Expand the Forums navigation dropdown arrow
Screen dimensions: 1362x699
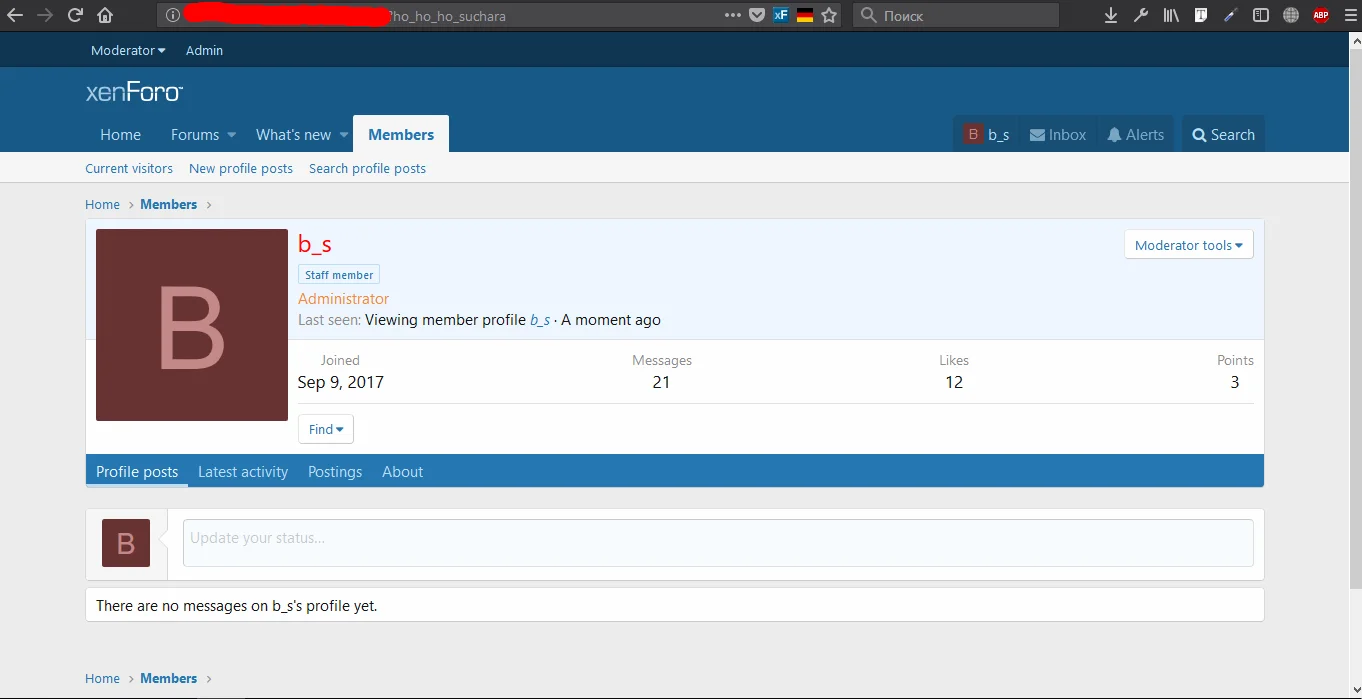[x=231, y=135]
